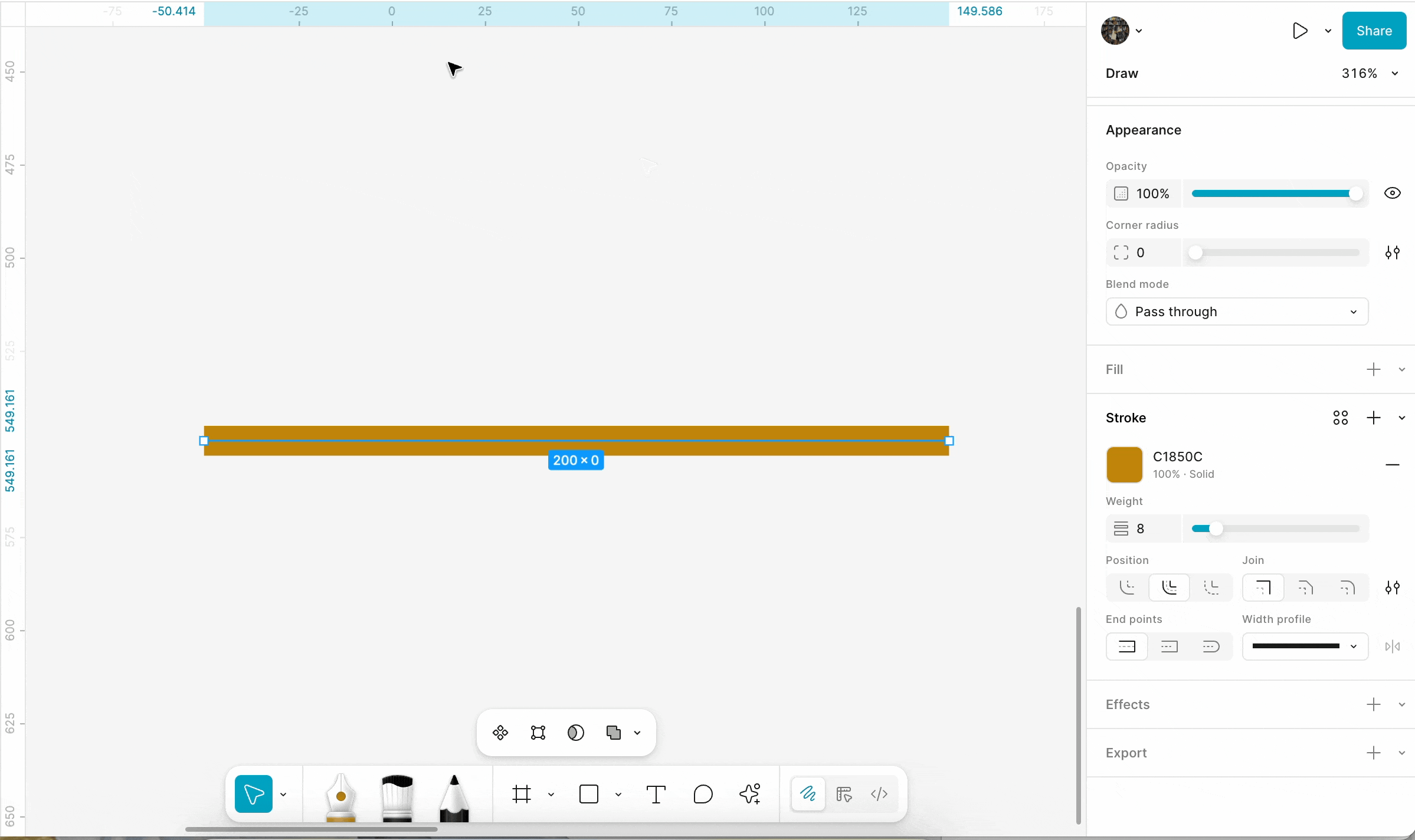Screen dimensions: 1415x840
Task: Set end points to none cap
Action: [x=1127, y=647]
